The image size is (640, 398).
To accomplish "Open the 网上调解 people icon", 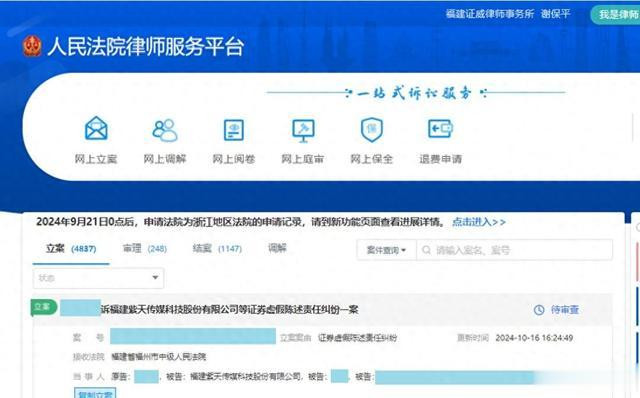I will point(165,130).
